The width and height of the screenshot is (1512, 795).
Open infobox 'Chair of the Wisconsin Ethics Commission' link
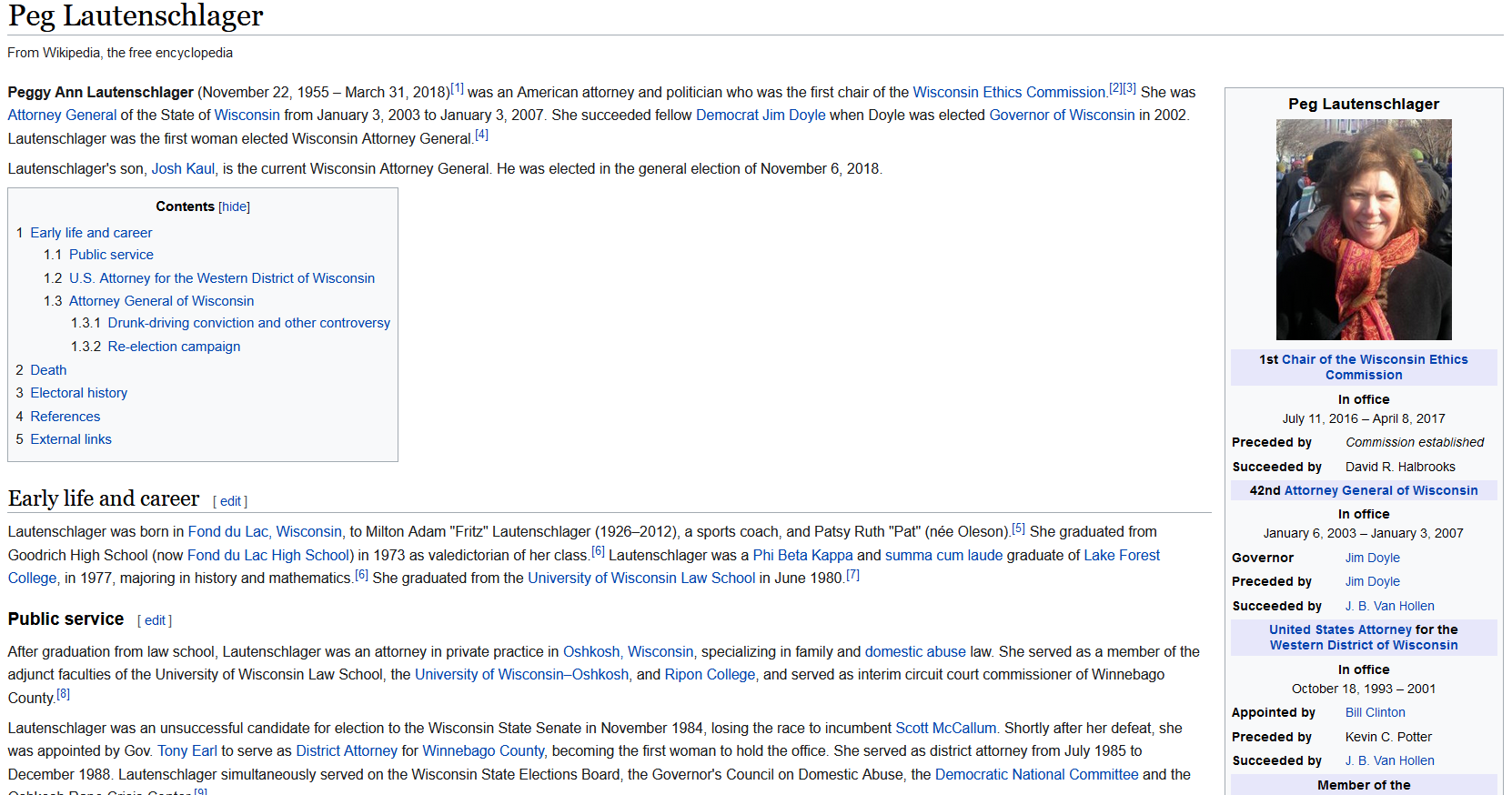[x=1374, y=367]
